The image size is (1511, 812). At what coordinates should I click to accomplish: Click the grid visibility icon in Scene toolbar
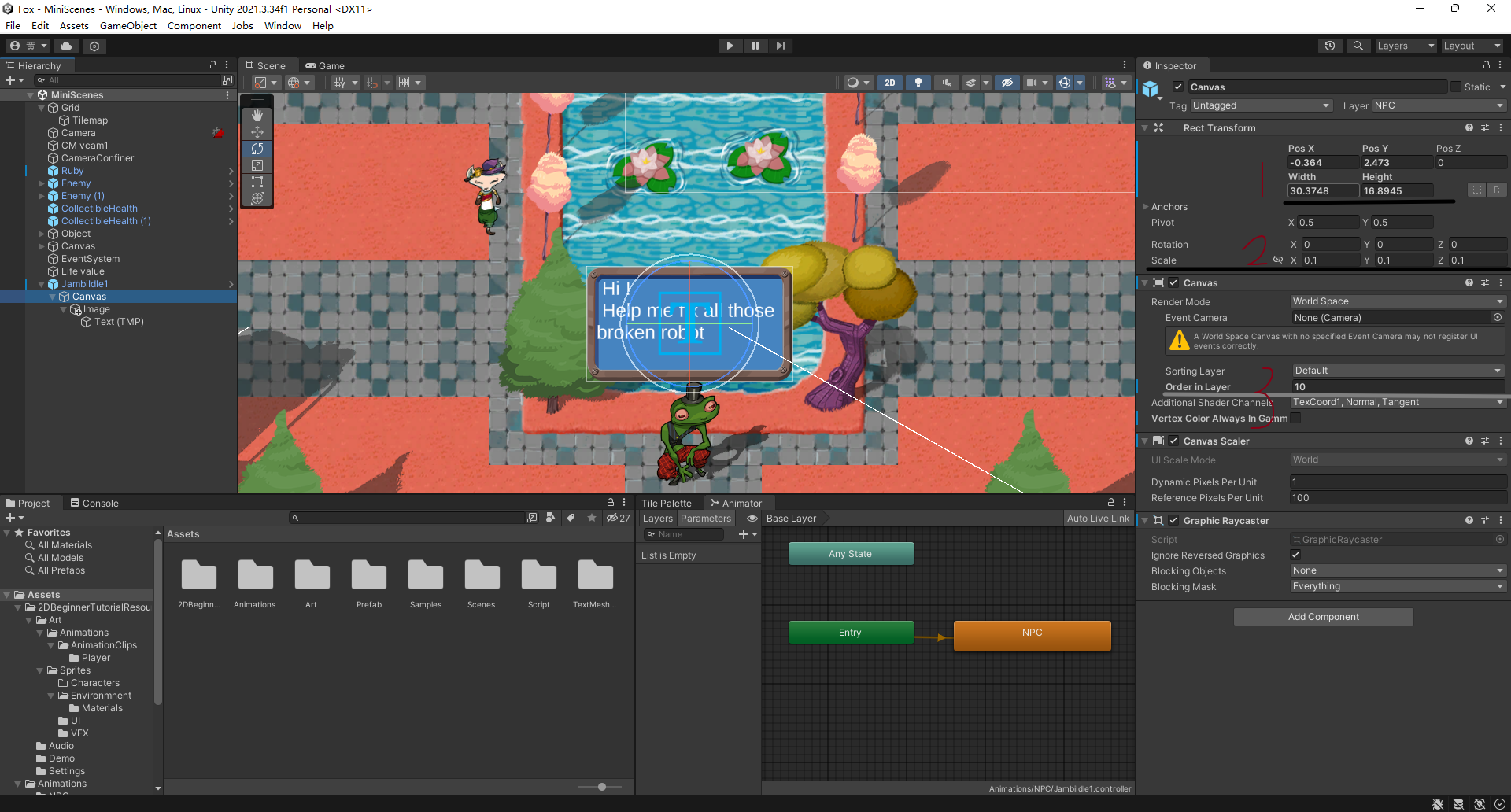pyautogui.click(x=340, y=83)
